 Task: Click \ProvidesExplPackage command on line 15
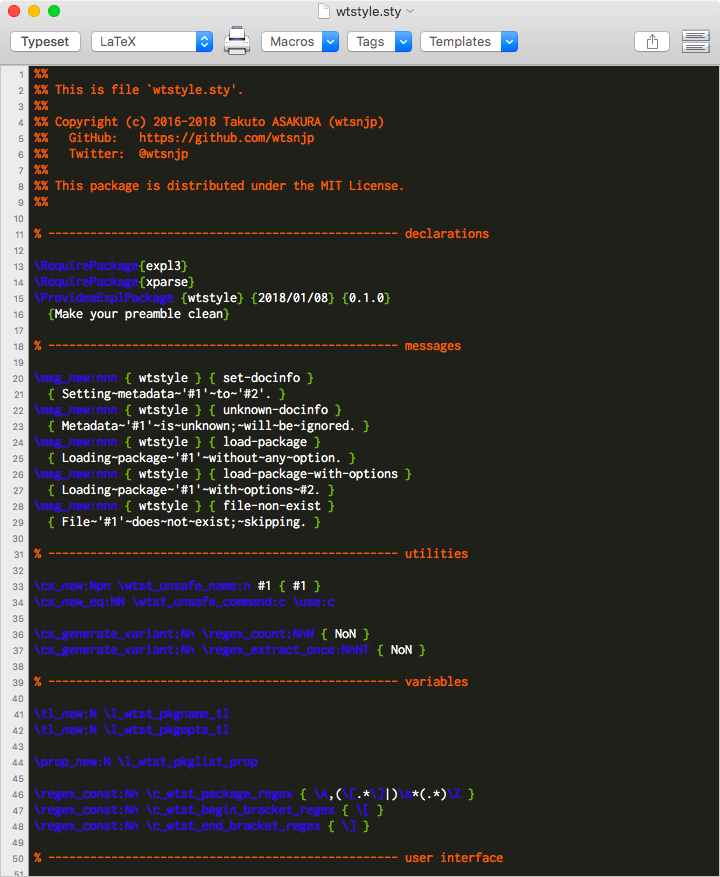(104, 298)
